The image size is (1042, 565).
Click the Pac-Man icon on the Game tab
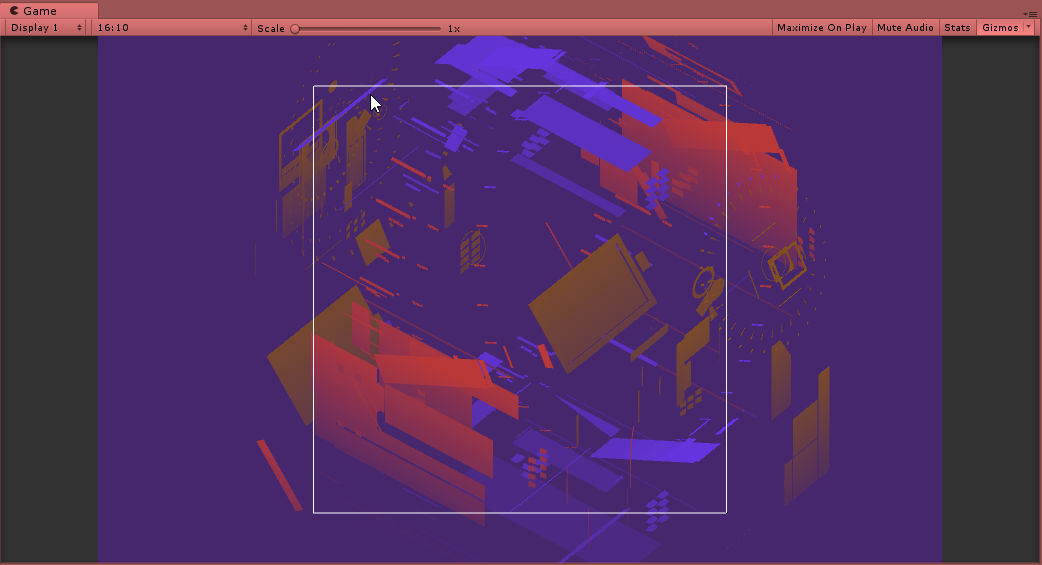coord(14,10)
